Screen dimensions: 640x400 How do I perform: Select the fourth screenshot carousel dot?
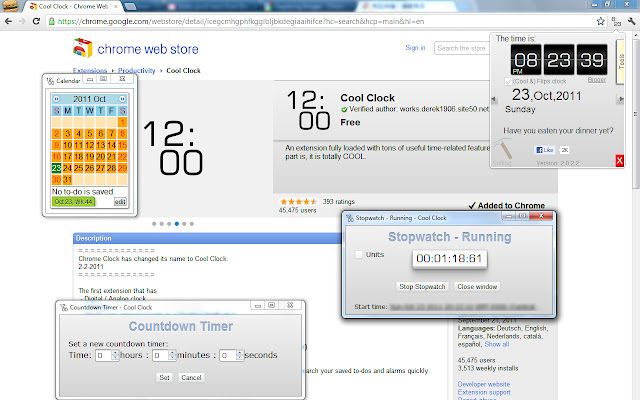(x=177, y=224)
